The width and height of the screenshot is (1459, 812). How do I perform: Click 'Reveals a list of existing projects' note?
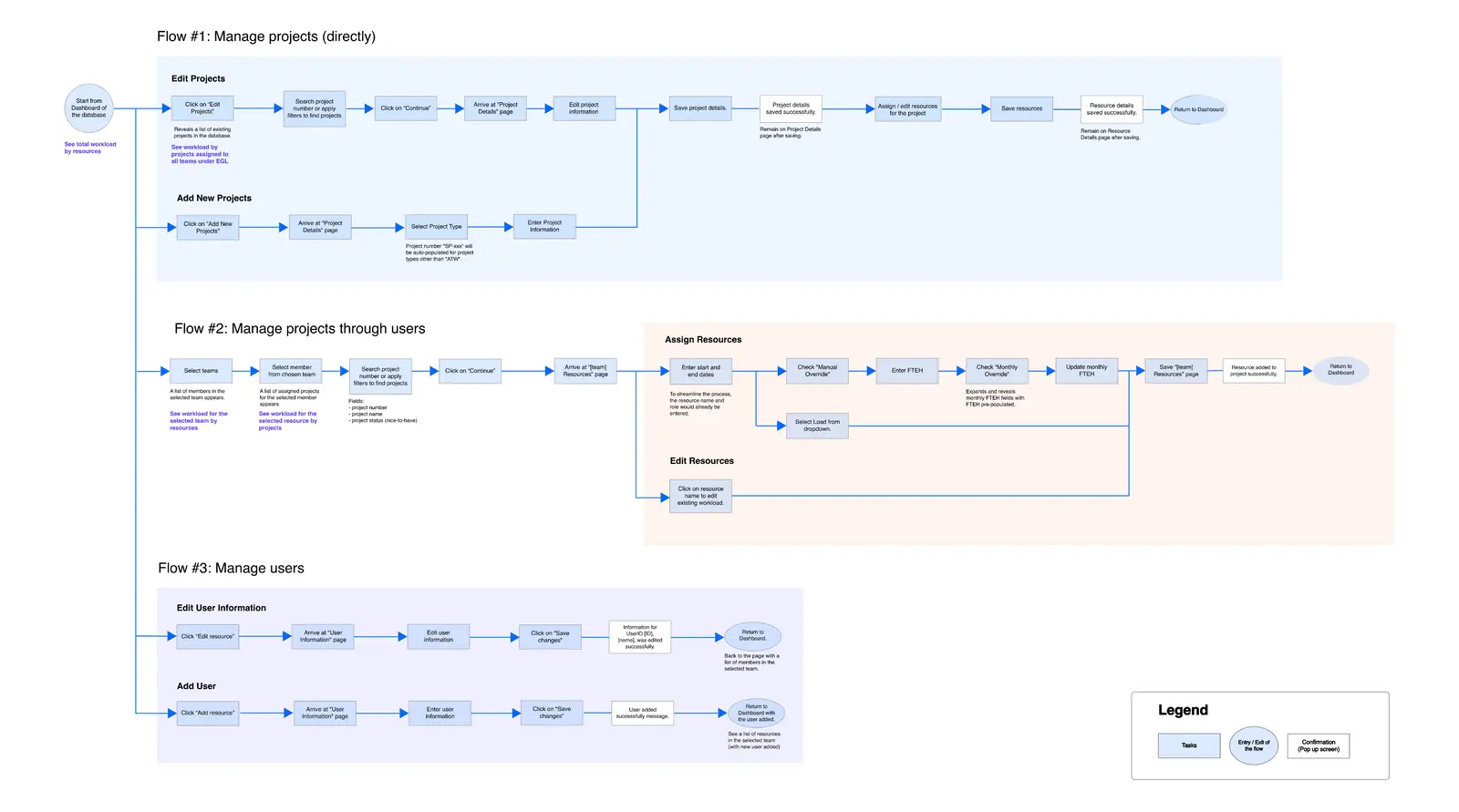[x=202, y=133]
